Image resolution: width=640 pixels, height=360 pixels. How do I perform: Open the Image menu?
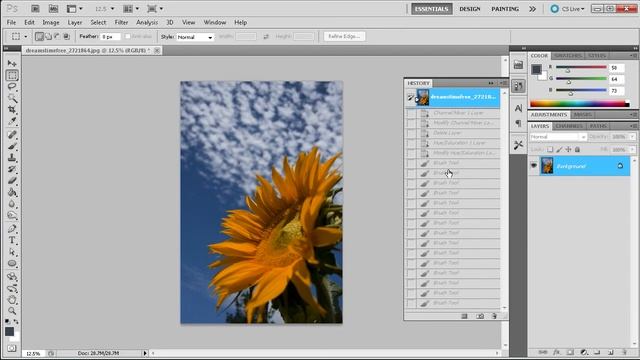(51, 22)
